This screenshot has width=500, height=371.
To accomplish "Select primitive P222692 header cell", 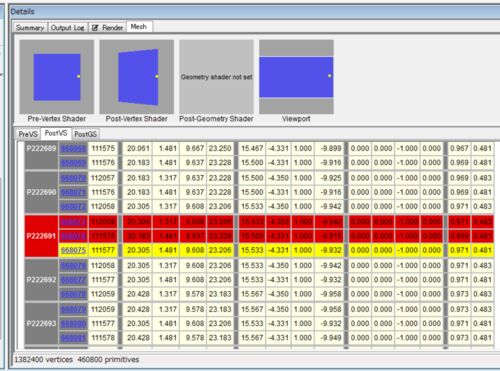I will [41, 280].
